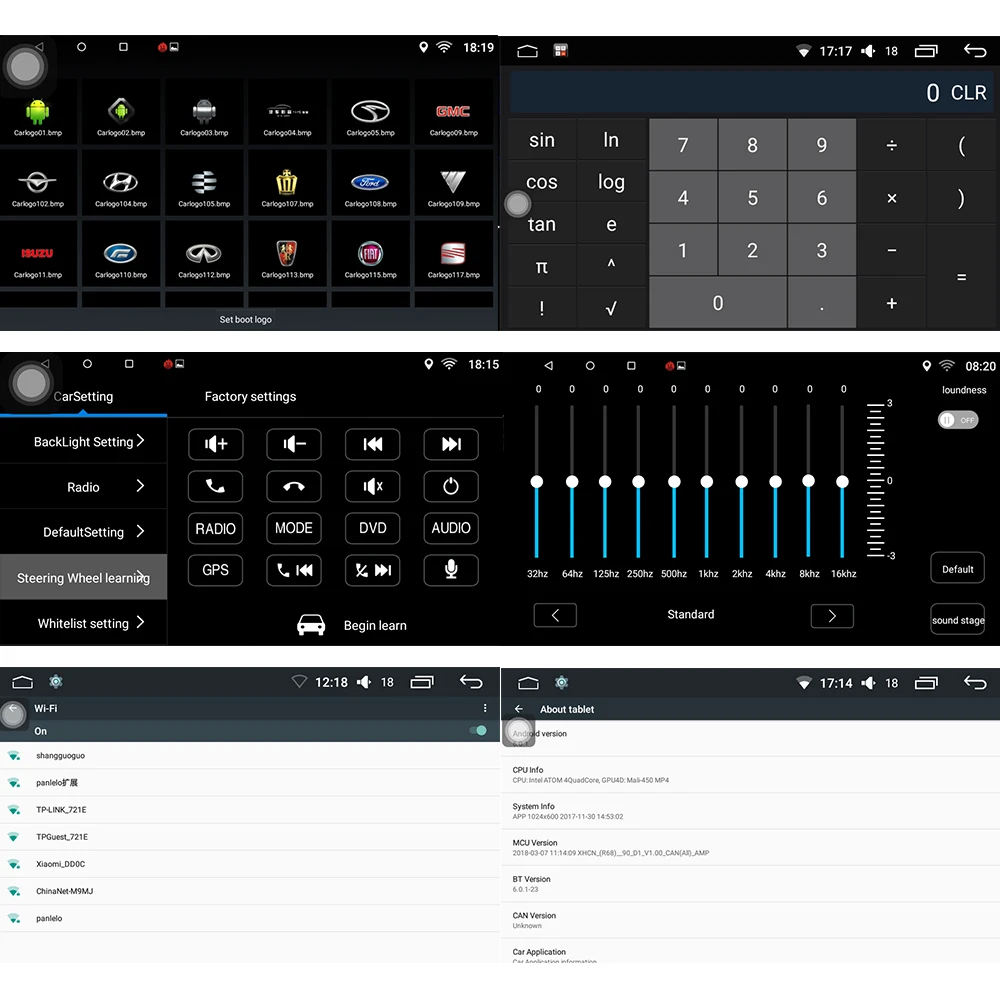
Task: Tap the answer call and previous icon
Action: click(294, 570)
